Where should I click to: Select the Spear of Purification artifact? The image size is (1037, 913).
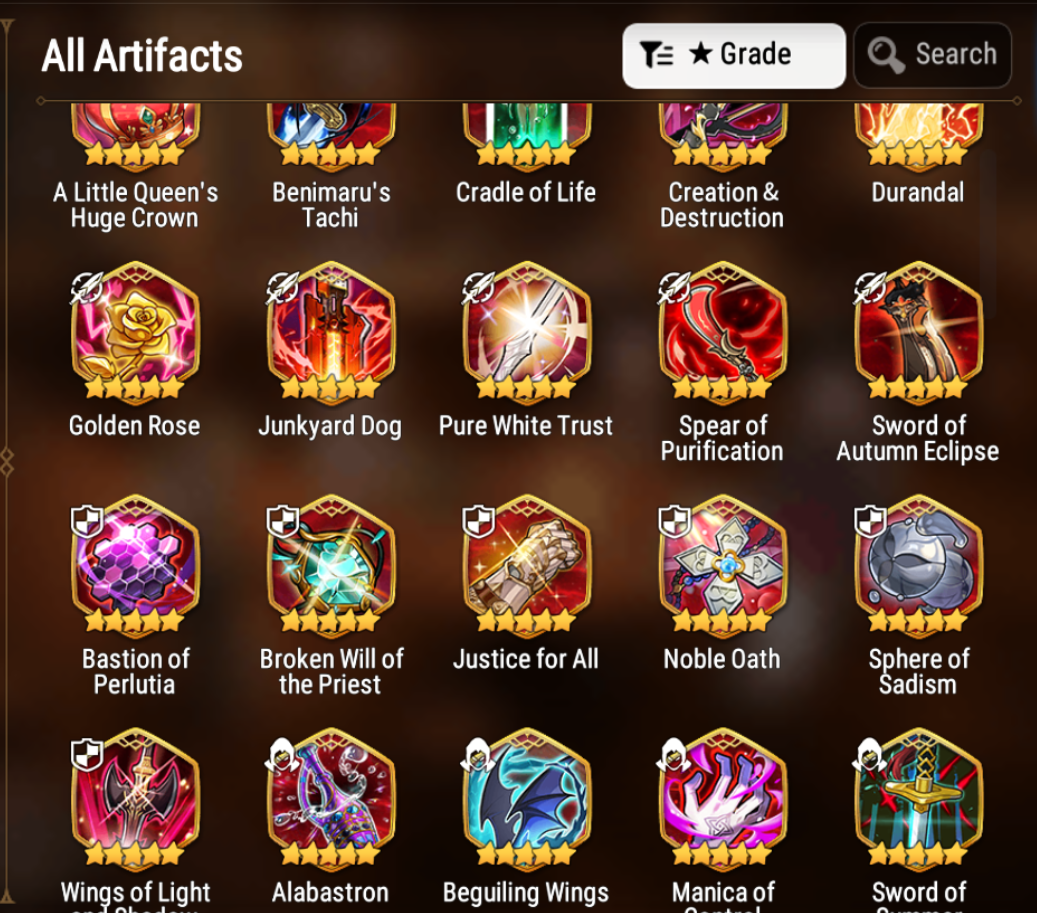click(x=722, y=333)
